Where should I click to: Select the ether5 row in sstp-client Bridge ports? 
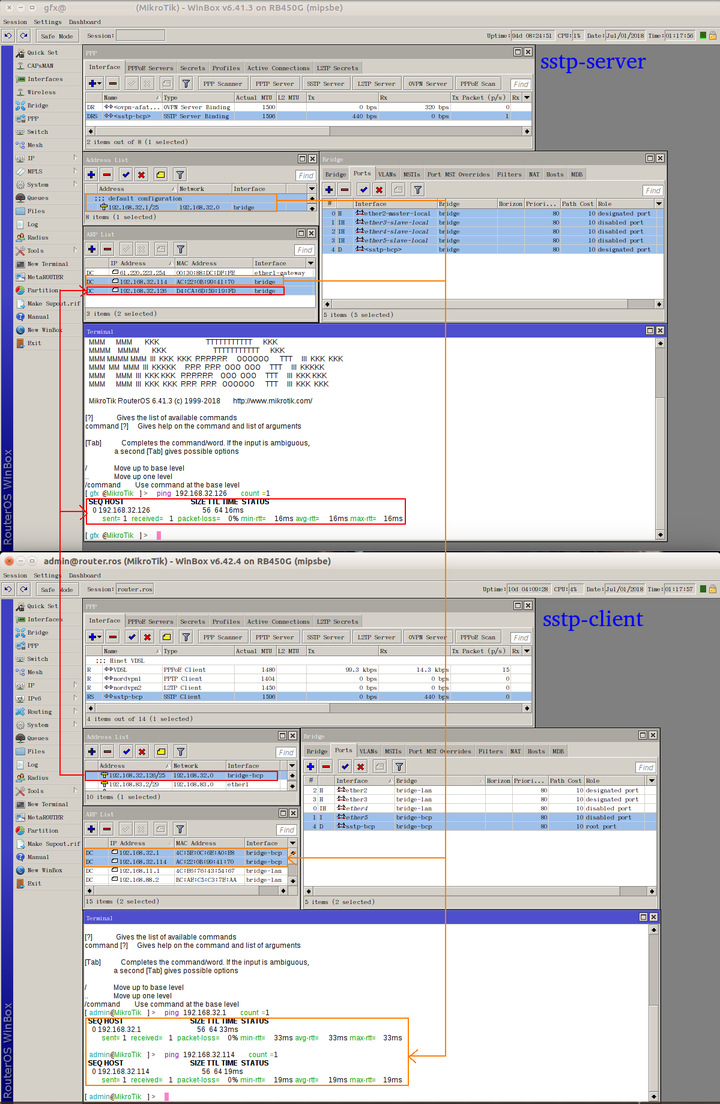click(x=480, y=817)
